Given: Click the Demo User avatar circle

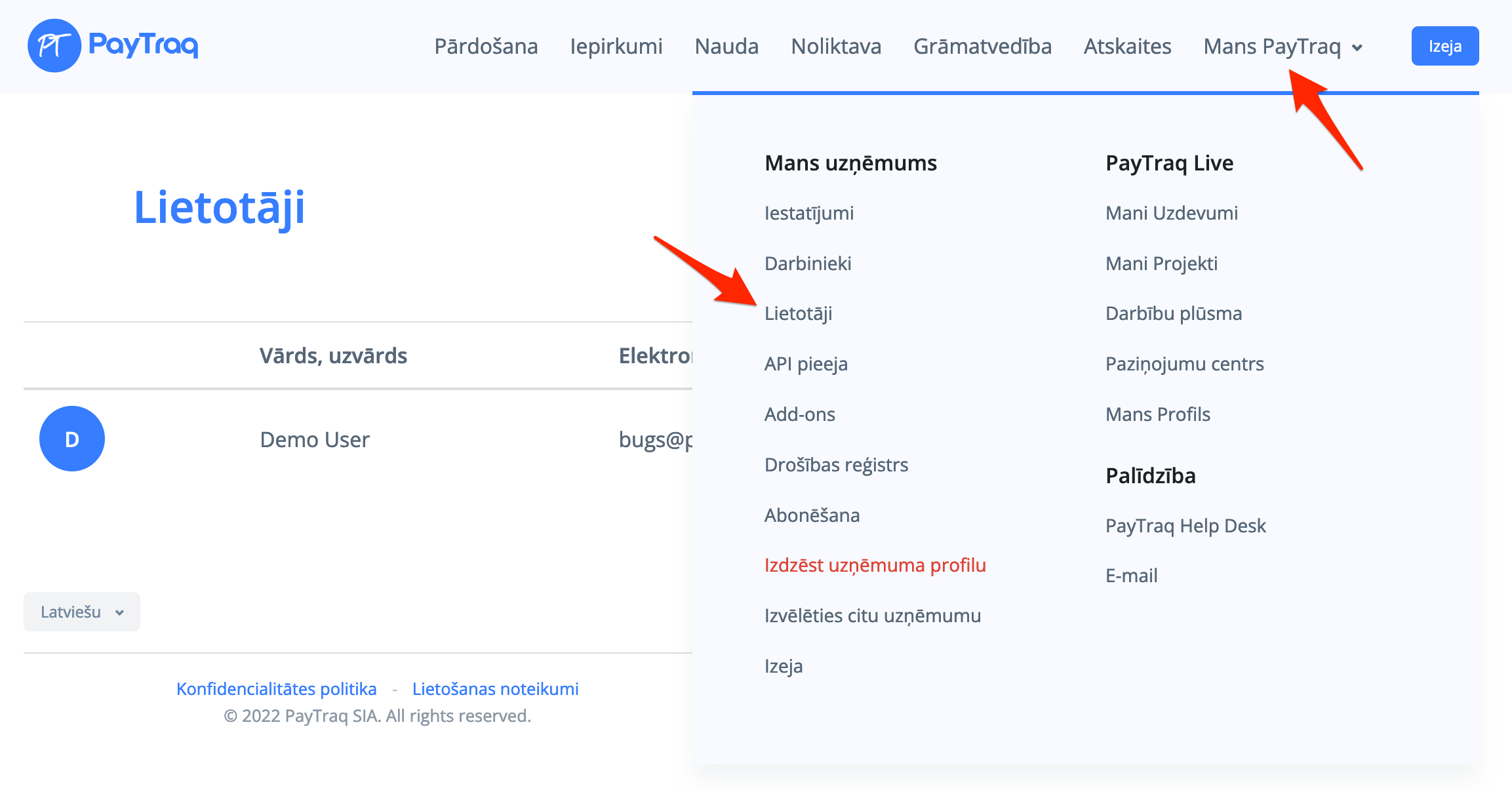Looking at the screenshot, I should [x=72, y=439].
